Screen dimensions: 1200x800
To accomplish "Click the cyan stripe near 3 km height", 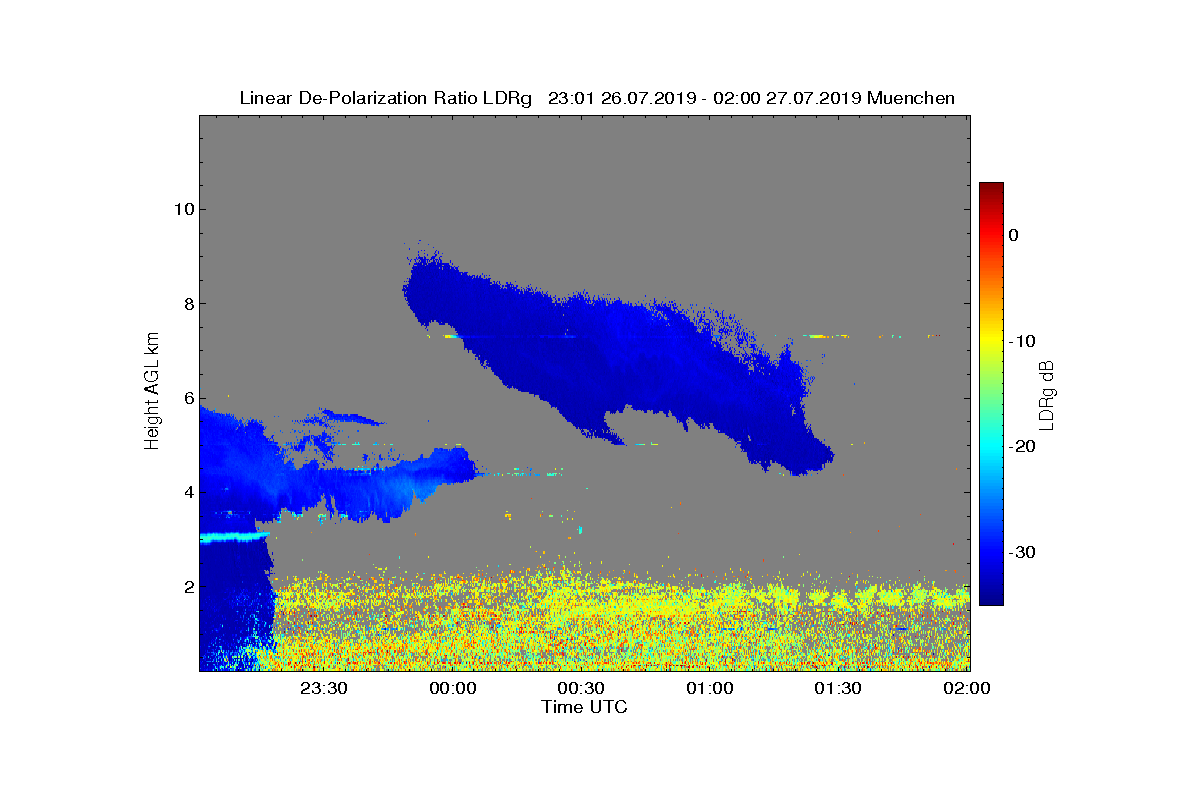I will pyautogui.click(x=234, y=537).
